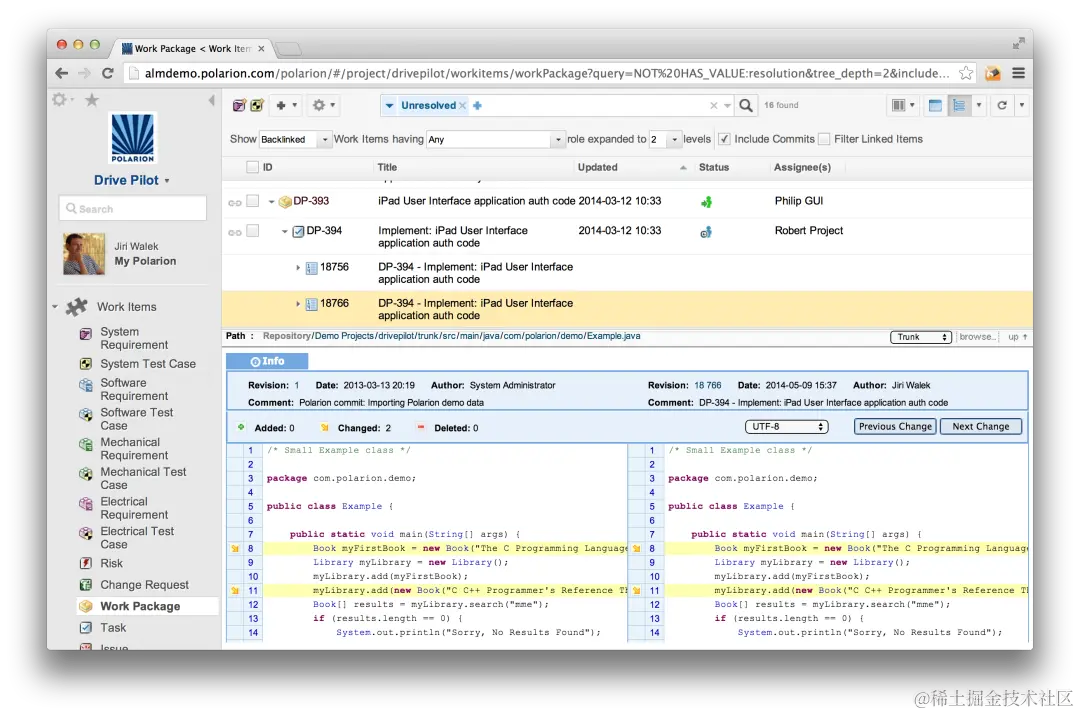Image resolution: width=1080 pixels, height=715 pixels.
Task: Add a query element with the plus icon
Action: click(x=477, y=105)
